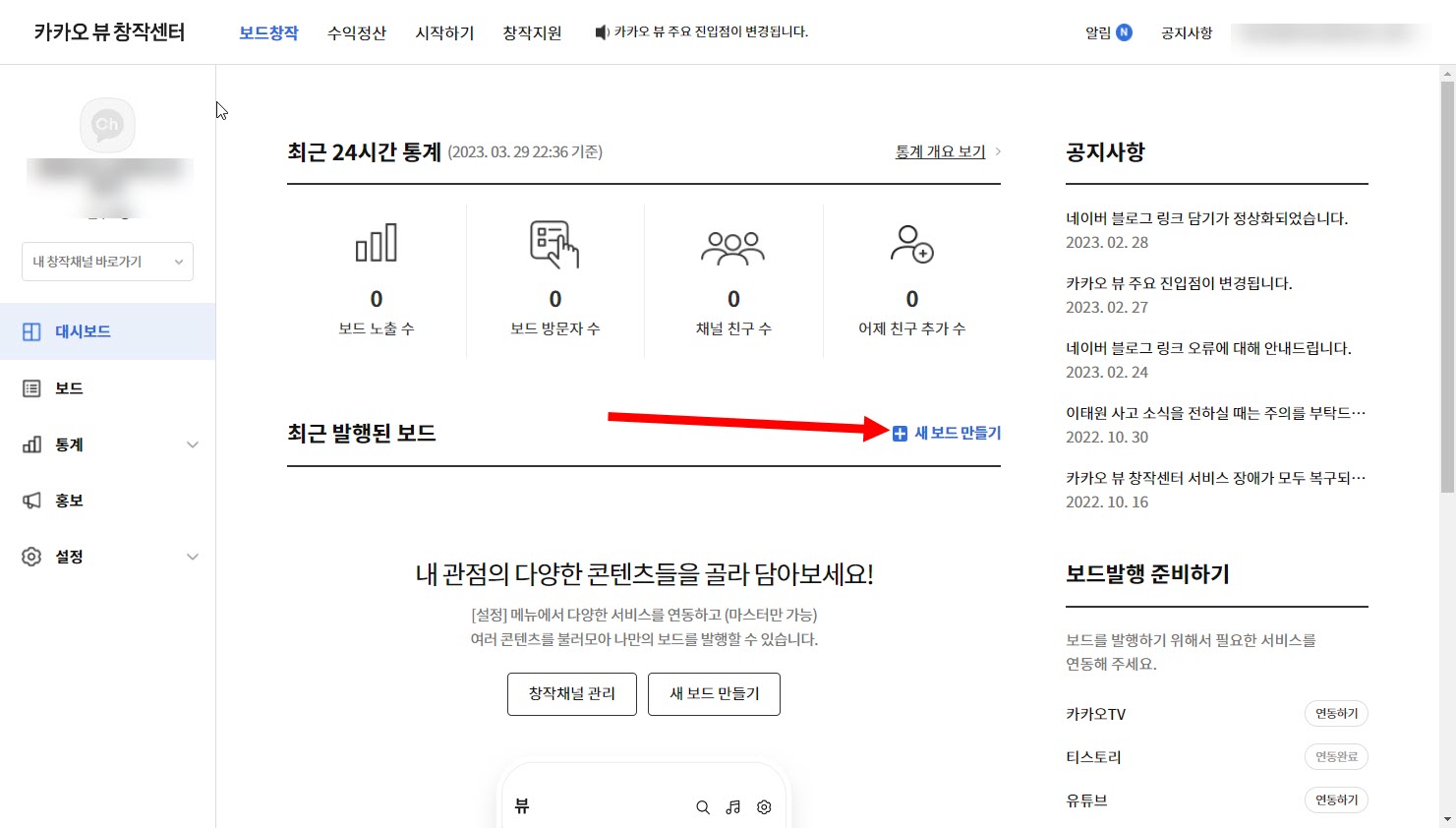Viewport: 1456px width, 828px height.
Task: Click the blue 새 보드 만들기 link
Action: click(x=958, y=433)
